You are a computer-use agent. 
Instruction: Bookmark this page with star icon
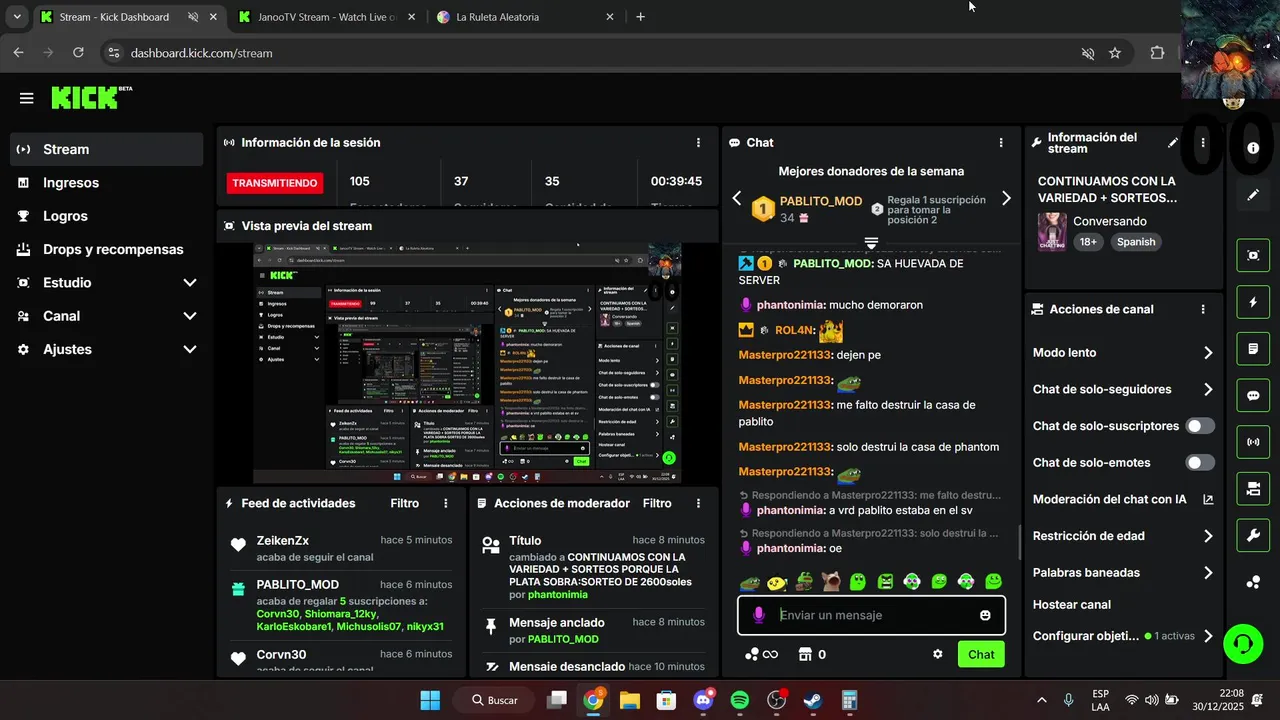[1115, 53]
